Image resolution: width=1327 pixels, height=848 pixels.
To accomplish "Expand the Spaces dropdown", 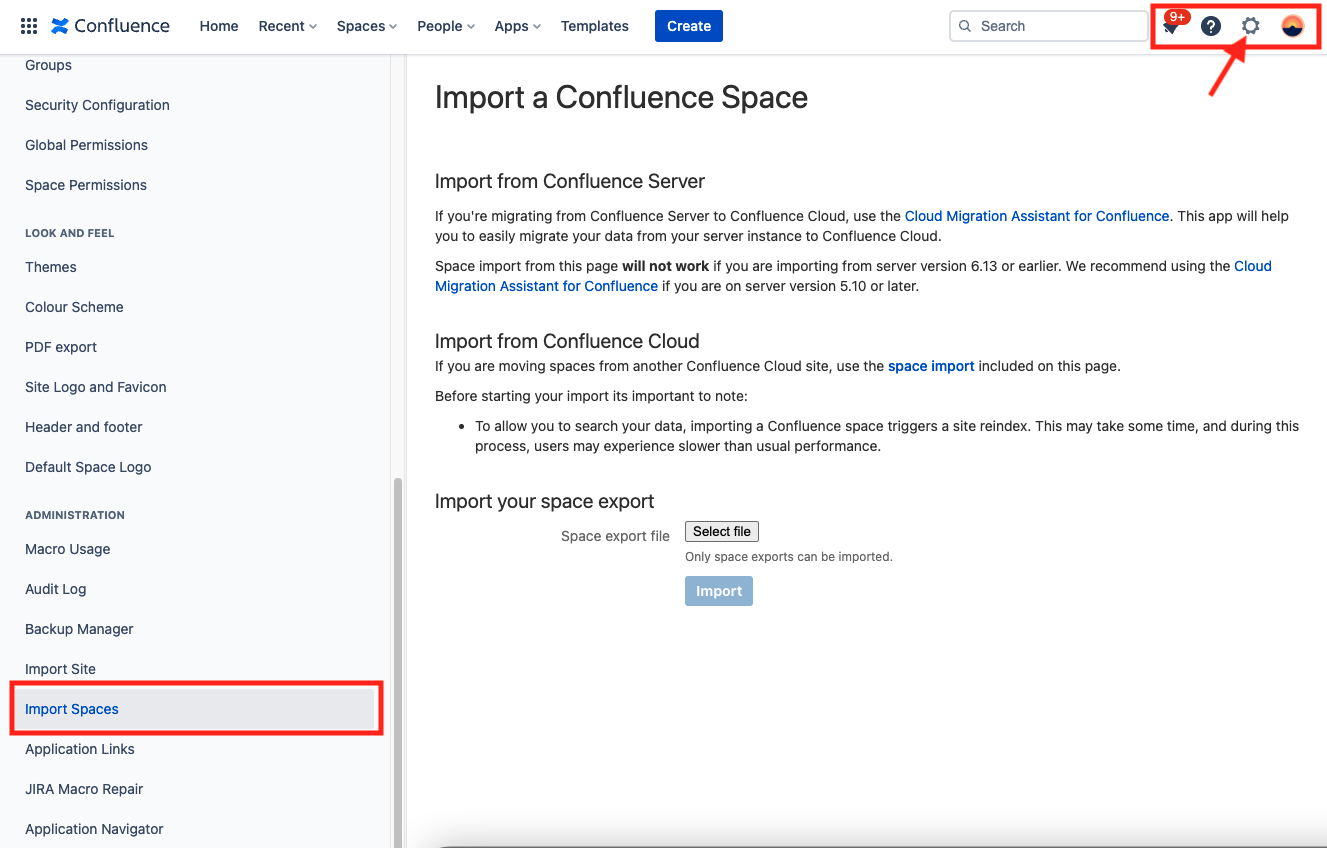I will click(x=367, y=26).
